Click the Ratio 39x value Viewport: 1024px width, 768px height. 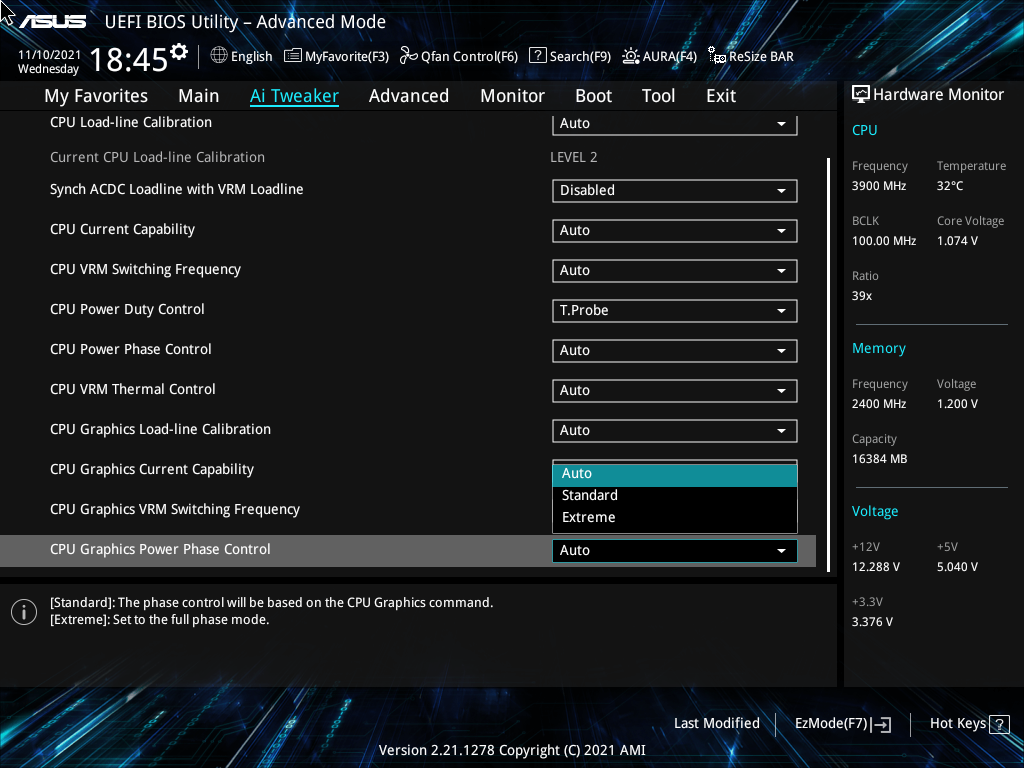click(x=862, y=296)
